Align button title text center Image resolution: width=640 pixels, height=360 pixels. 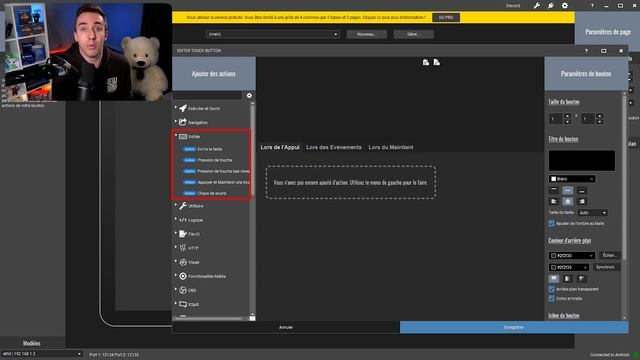click(568, 201)
